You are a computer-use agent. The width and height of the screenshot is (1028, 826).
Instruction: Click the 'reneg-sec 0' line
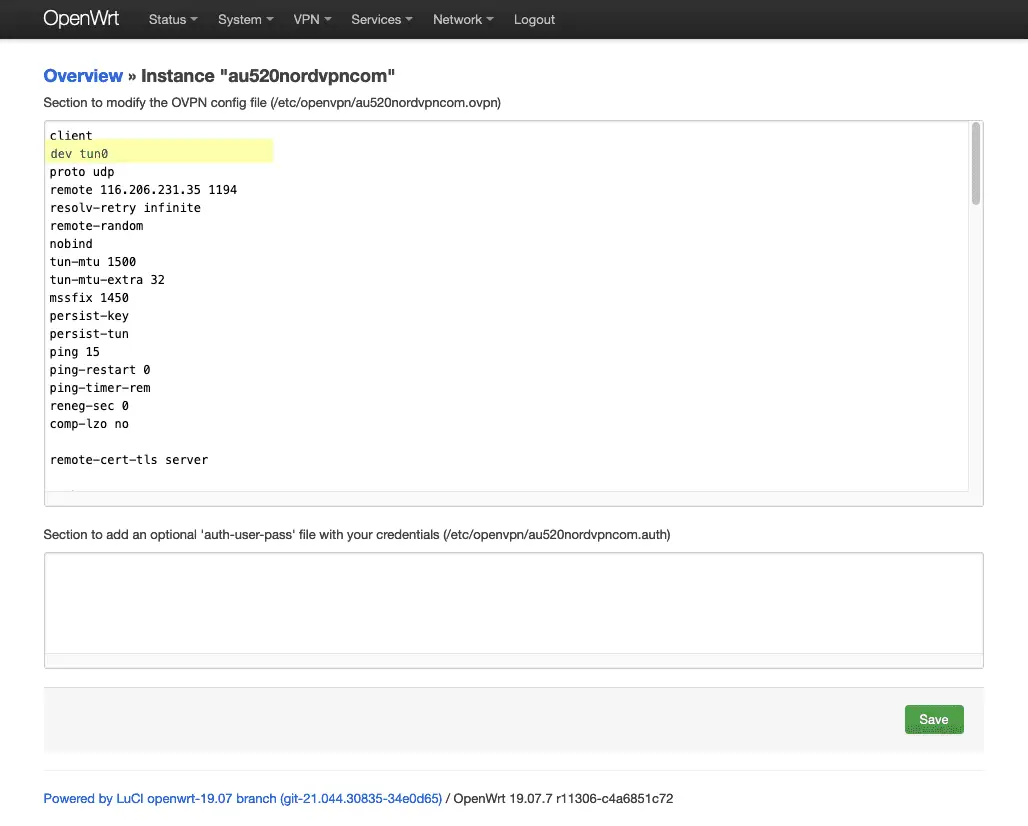pyautogui.click(x=89, y=406)
